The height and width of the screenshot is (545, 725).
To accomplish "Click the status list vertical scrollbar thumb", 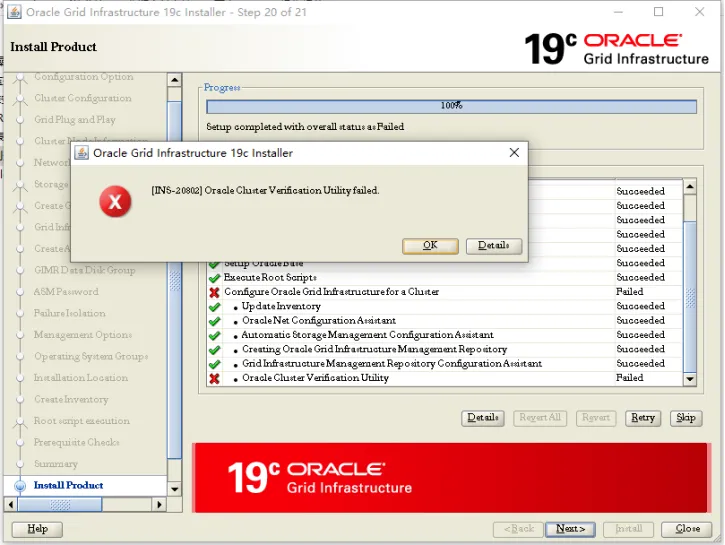I will tap(690, 296).
